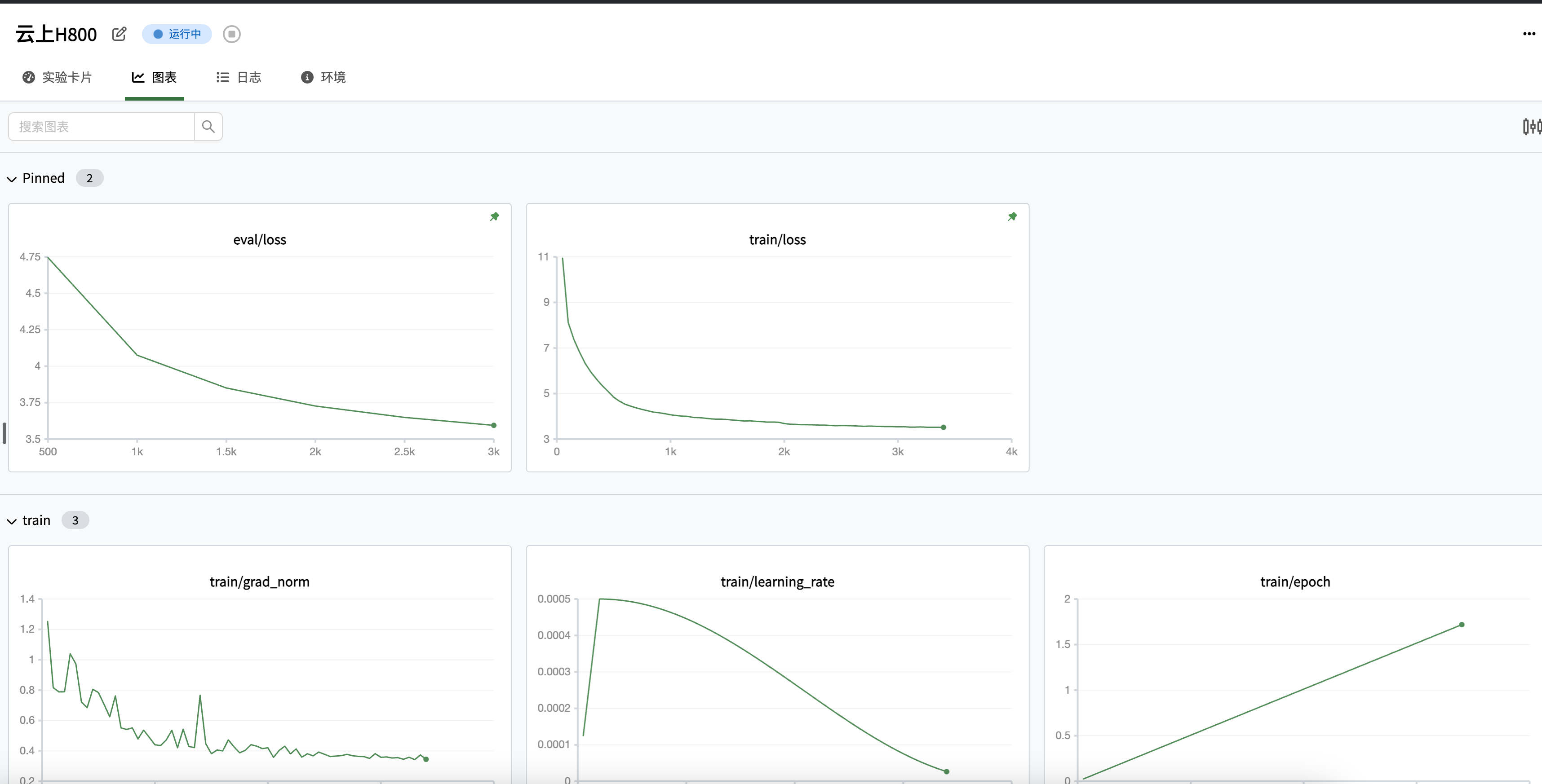Image resolution: width=1542 pixels, height=784 pixels.
Task: Click the train section label
Action: coord(36,520)
